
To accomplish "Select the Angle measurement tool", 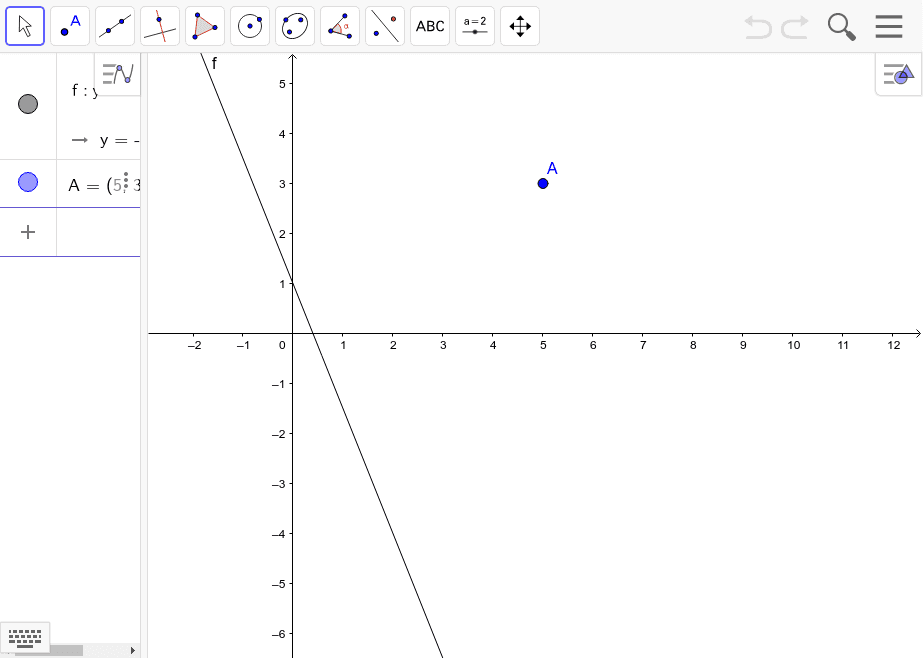I will point(340,26).
